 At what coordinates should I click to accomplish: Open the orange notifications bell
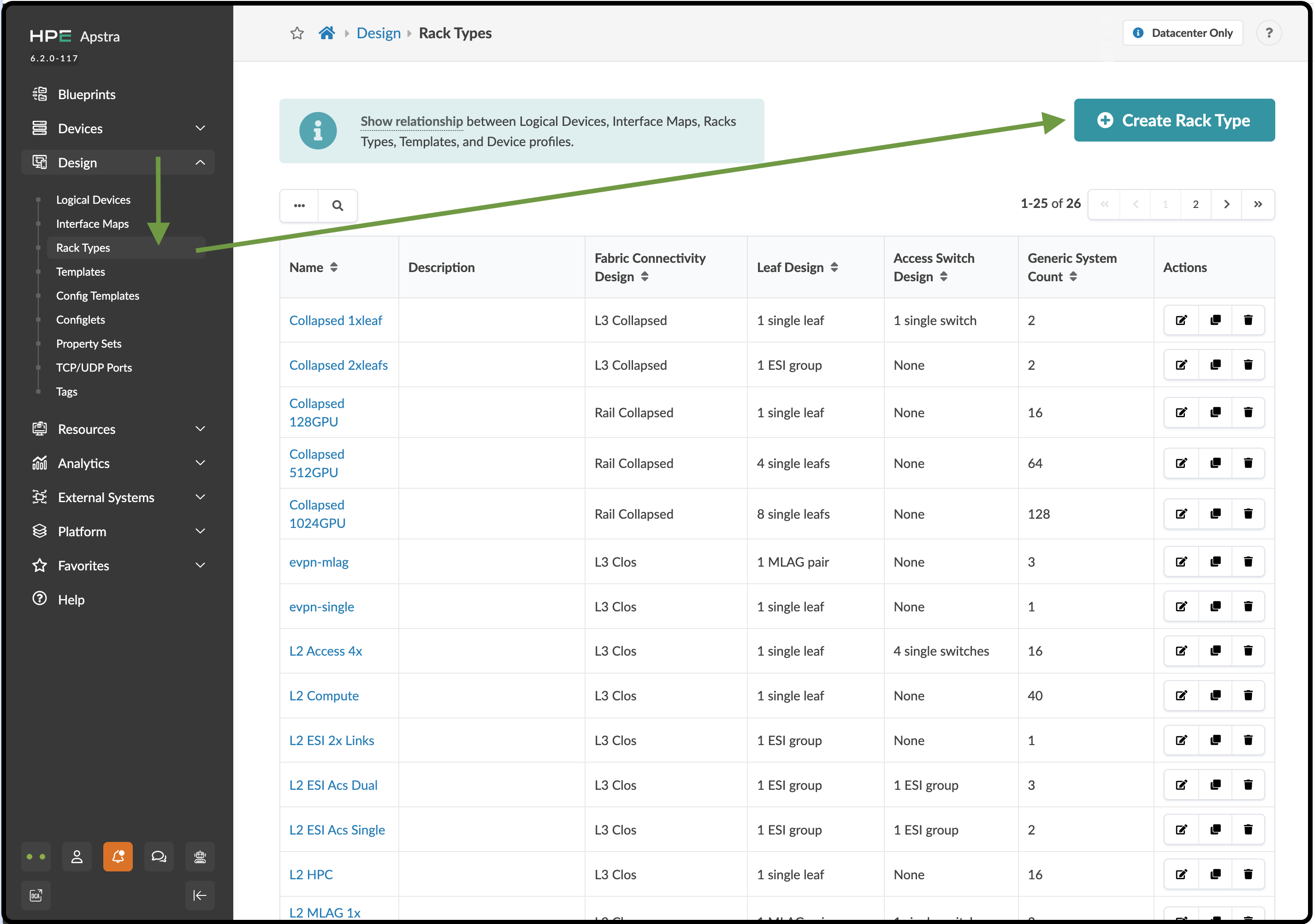click(118, 856)
